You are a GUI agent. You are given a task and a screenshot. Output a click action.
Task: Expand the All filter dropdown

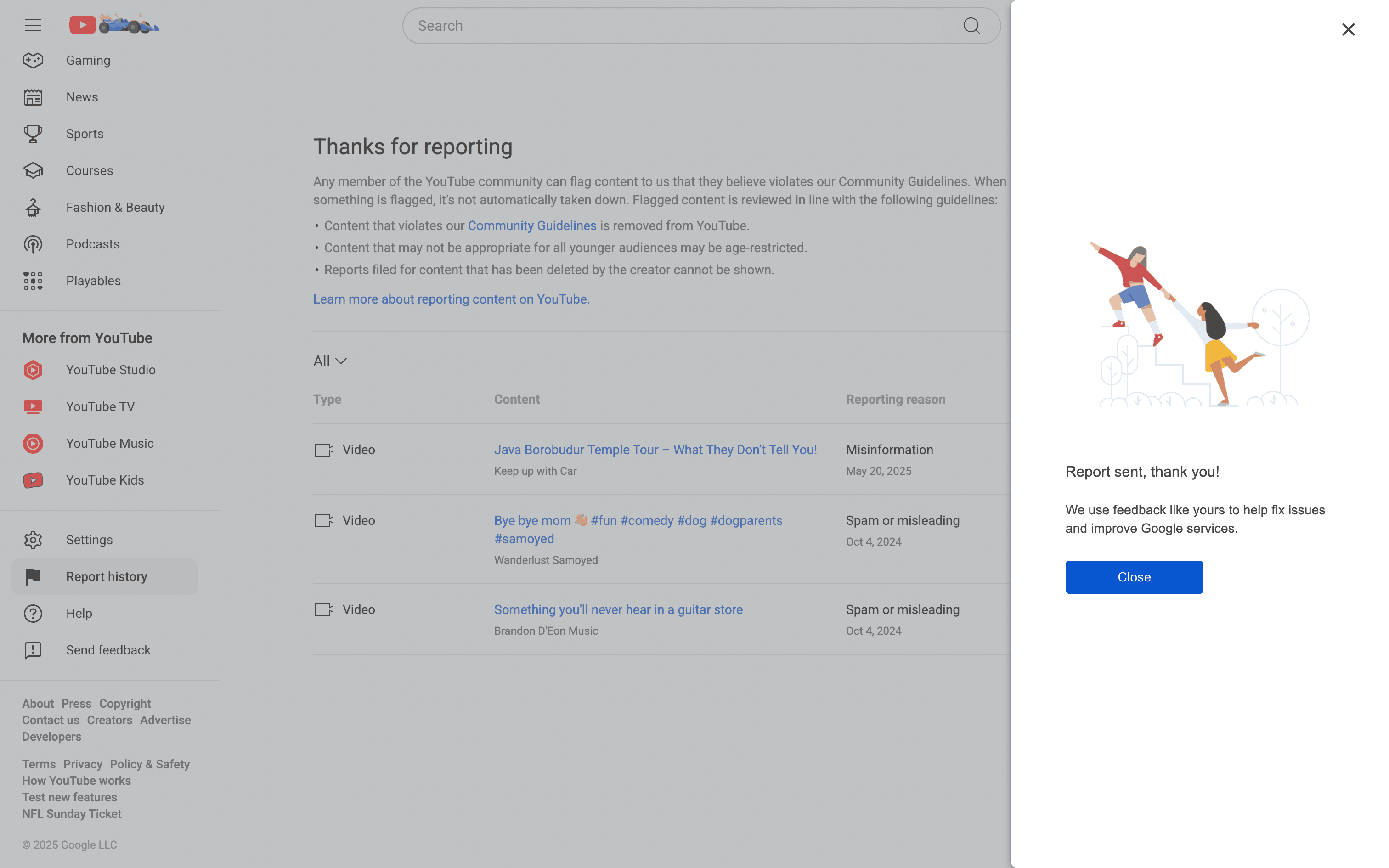[330, 361]
